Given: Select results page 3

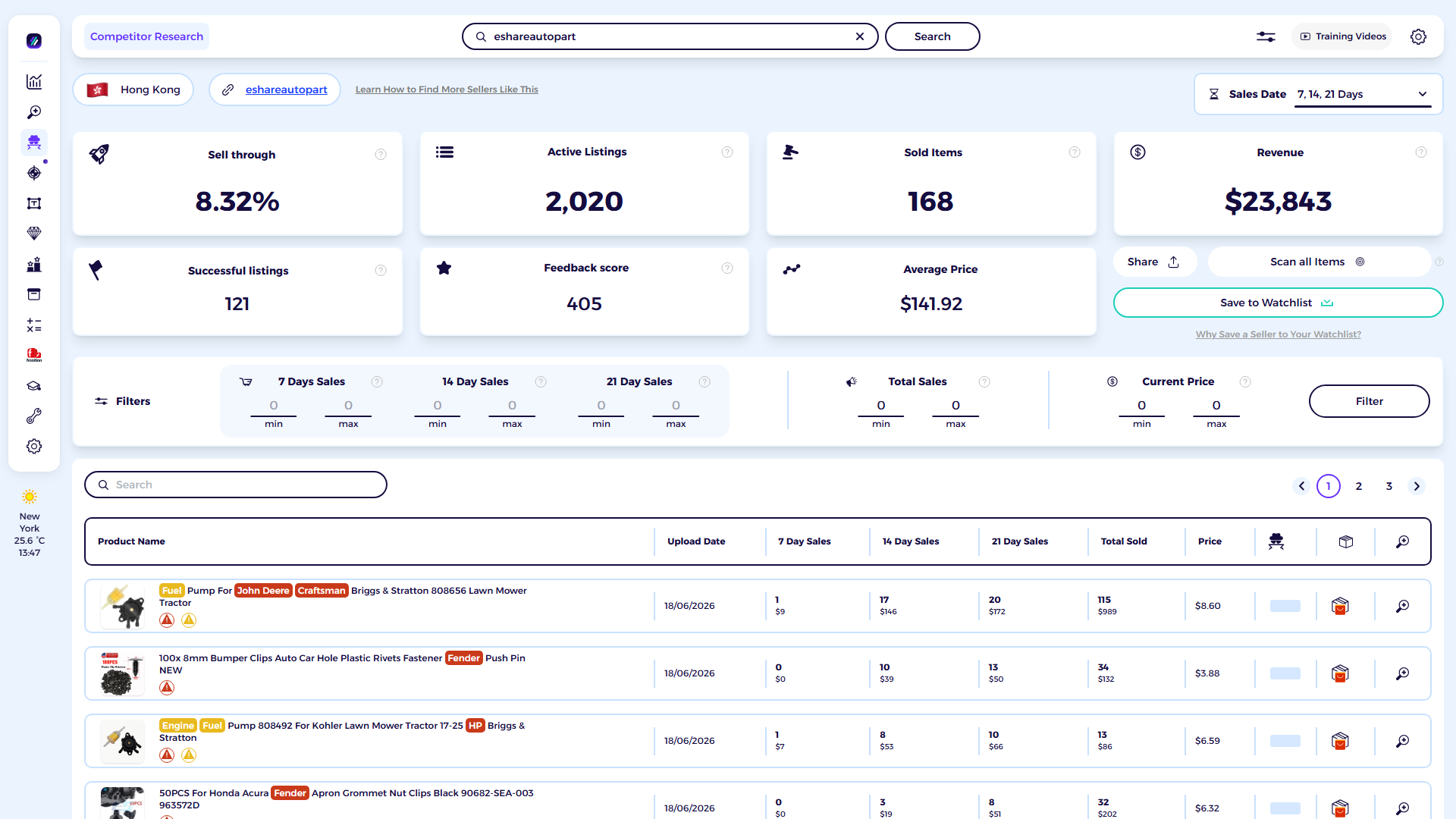Looking at the screenshot, I should [1389, 486].
